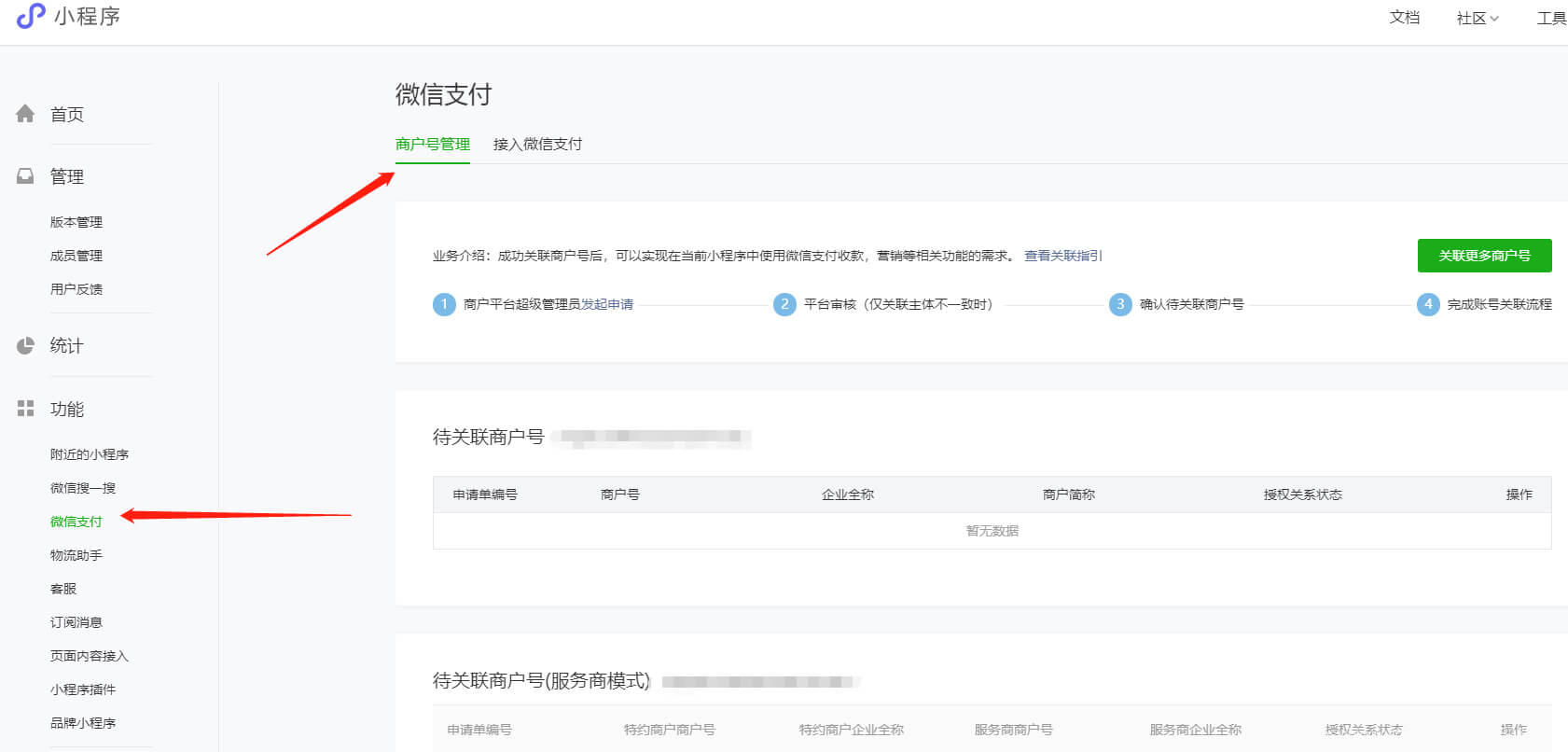Image resolution: width=1568 pixels, height=752 pixels.
Task: Click 服务商商户号 column header
Action: (1014, 730)
